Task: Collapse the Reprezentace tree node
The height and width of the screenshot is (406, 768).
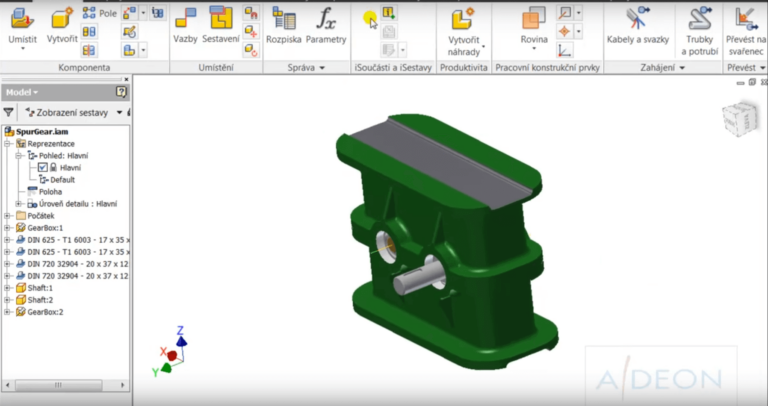Action: [x=7, y=143]
